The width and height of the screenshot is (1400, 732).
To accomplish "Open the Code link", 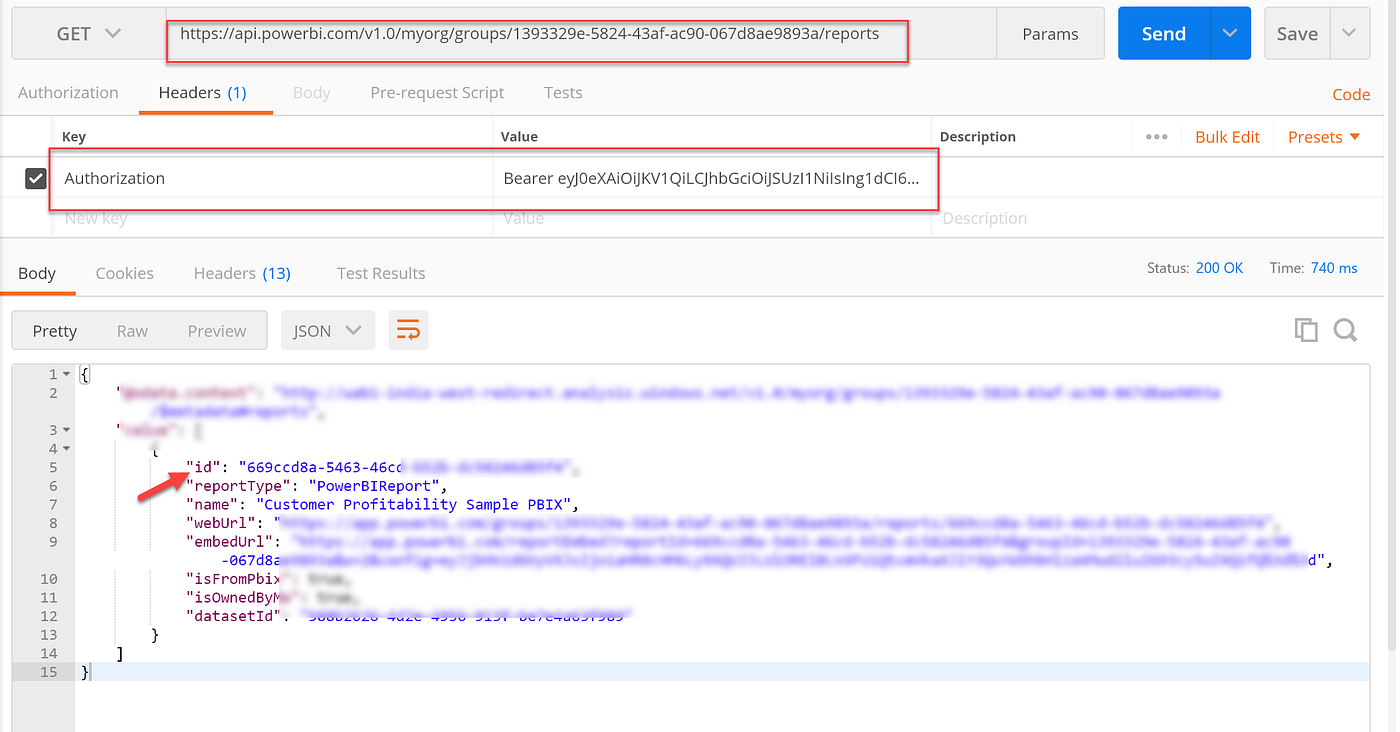I will (x=1350, y=93).
